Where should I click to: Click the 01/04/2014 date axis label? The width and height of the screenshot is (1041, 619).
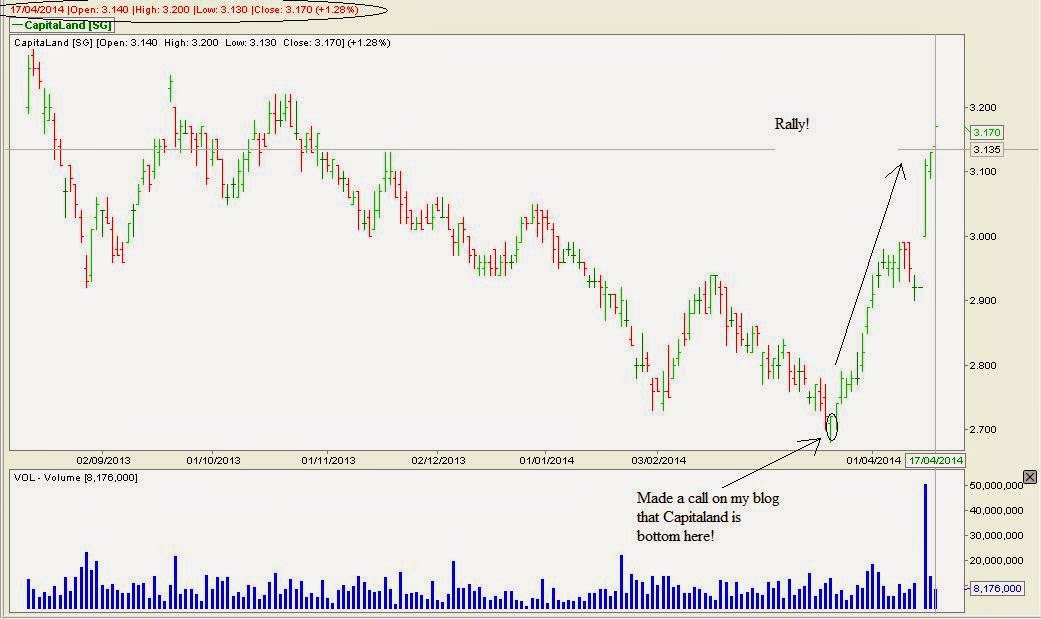[874, 460]
